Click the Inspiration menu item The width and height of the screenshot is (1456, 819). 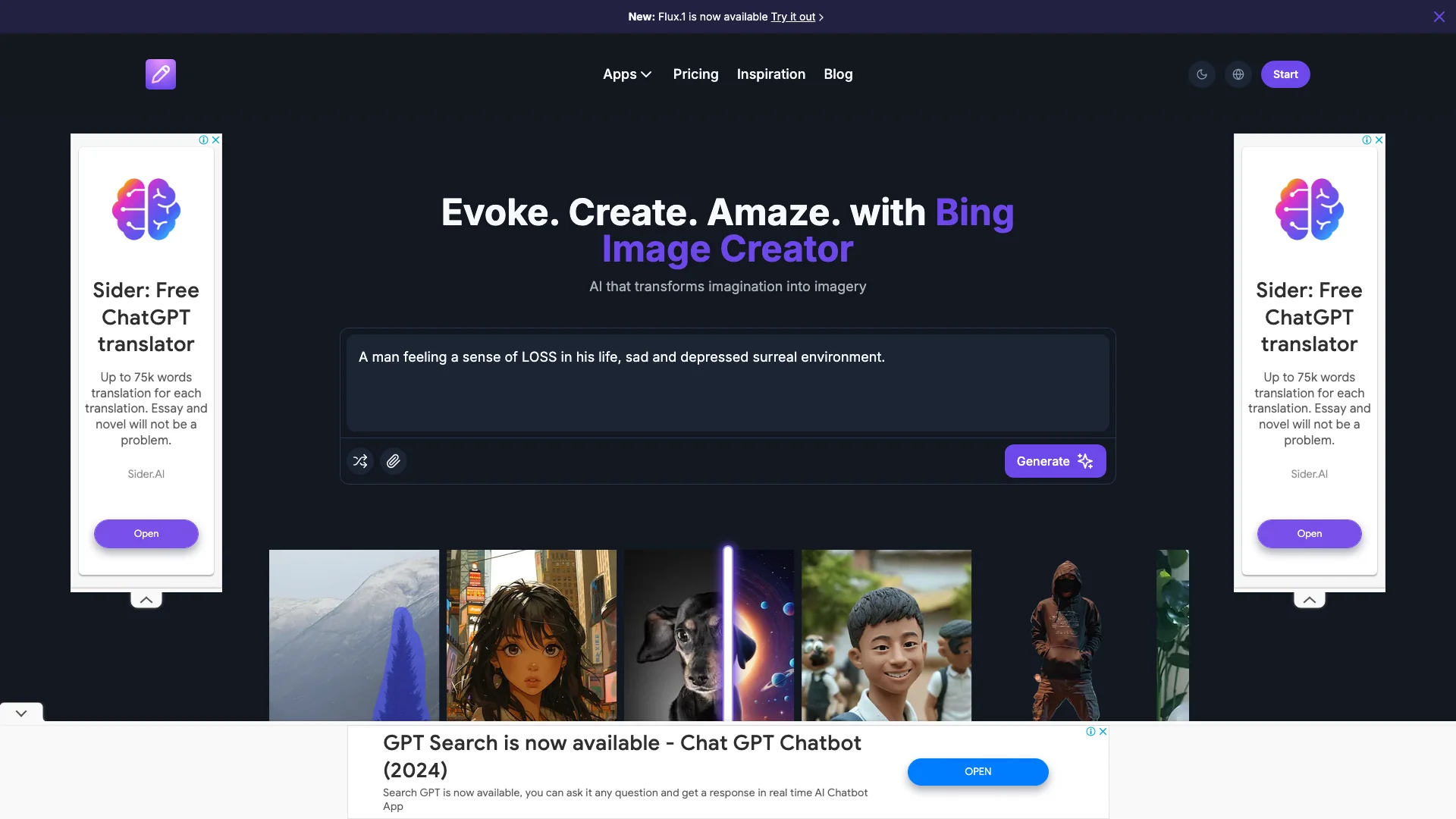(771, 74)
